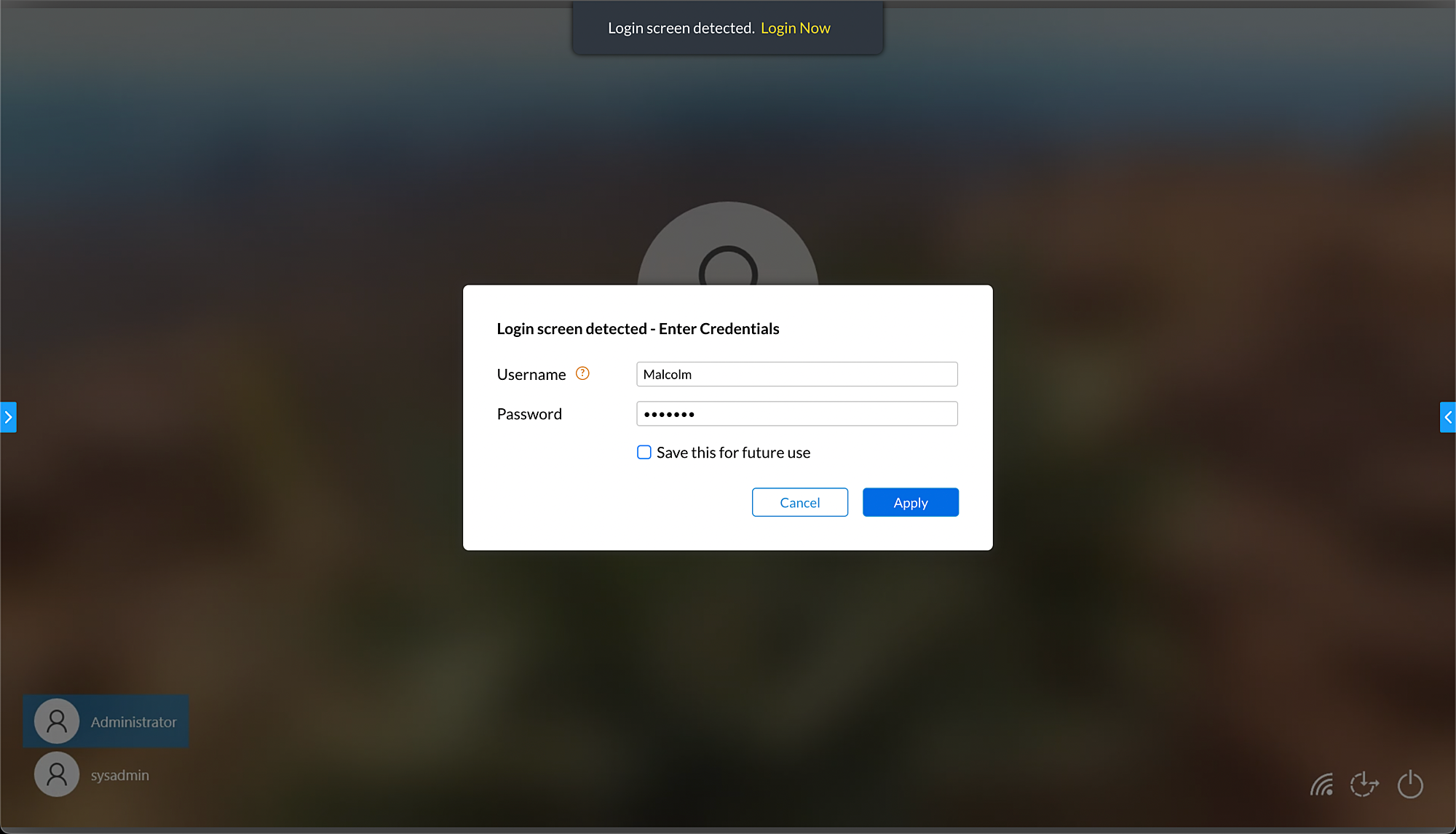Image resolution: width=1456 pixels, height=834 pixels.
Task: Click the sysadmin user avatar icon
Action: pyautogui.click(x=57, y=774)
